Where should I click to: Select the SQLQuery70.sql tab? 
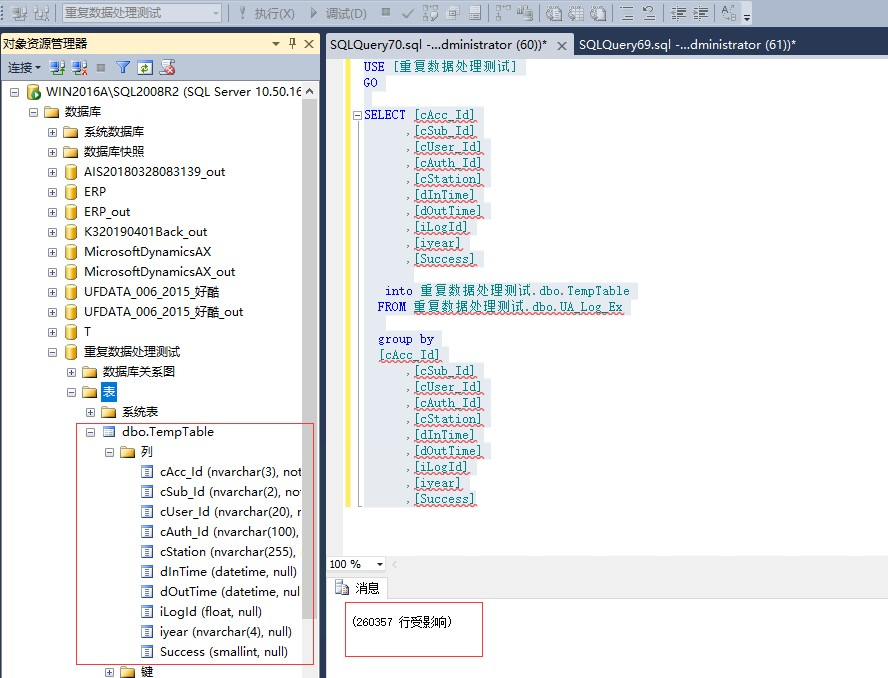(438, 45)
